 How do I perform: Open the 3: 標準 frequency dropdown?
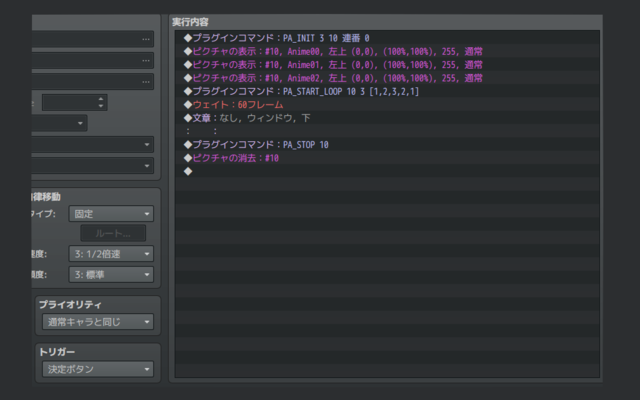click(111, 275)
